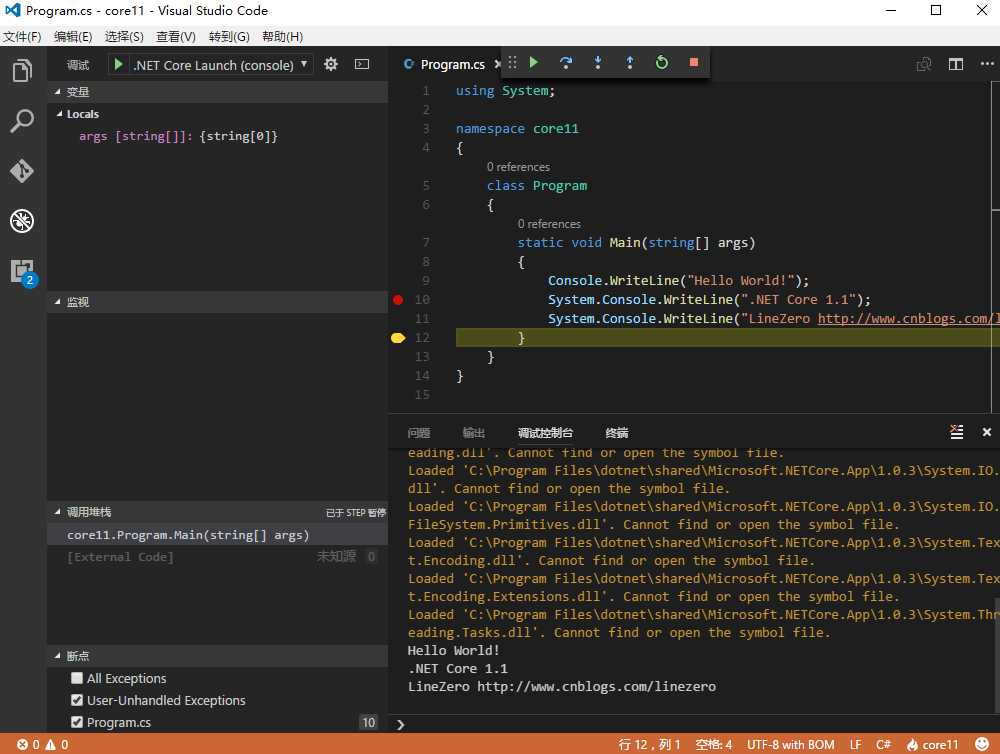This screenshot has height=754, width=1000.
Task: Step Over in debug toolbar
Action: [x=566, y=62]
